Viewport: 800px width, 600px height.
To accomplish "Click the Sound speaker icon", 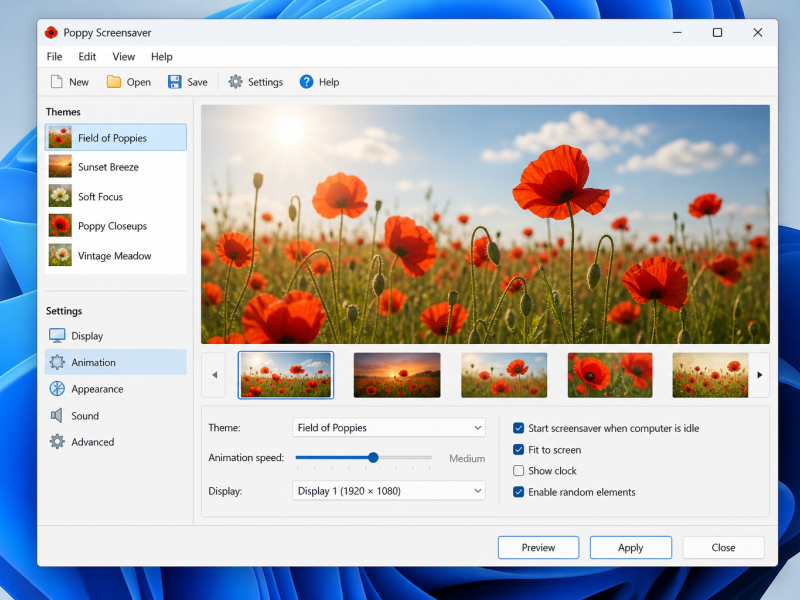I will click(57, 415).
